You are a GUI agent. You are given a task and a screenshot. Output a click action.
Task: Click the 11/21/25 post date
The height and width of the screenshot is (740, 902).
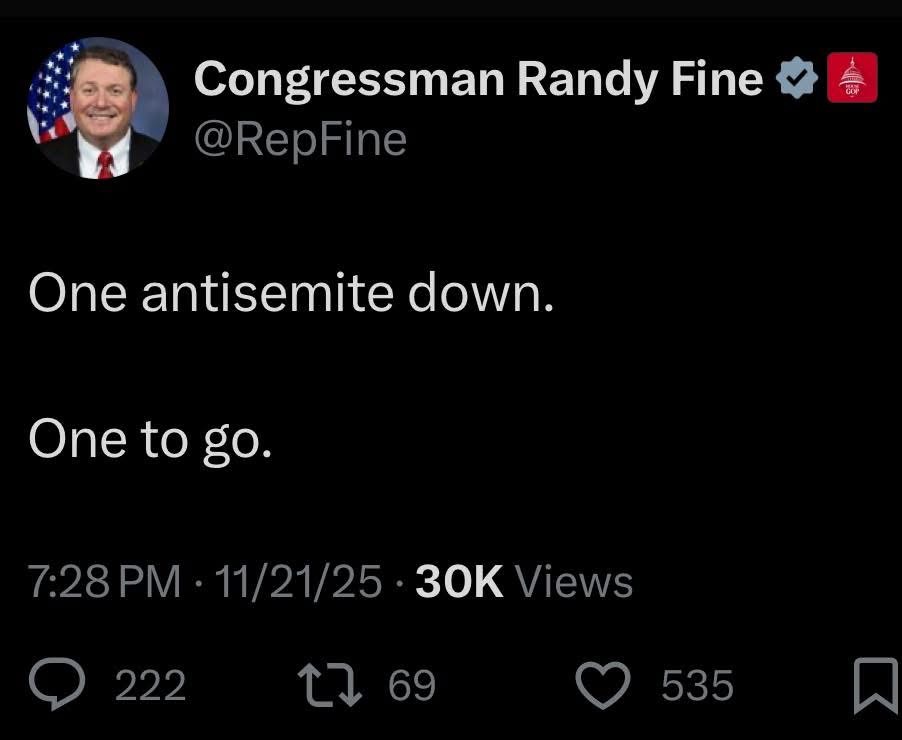[299, 581]
